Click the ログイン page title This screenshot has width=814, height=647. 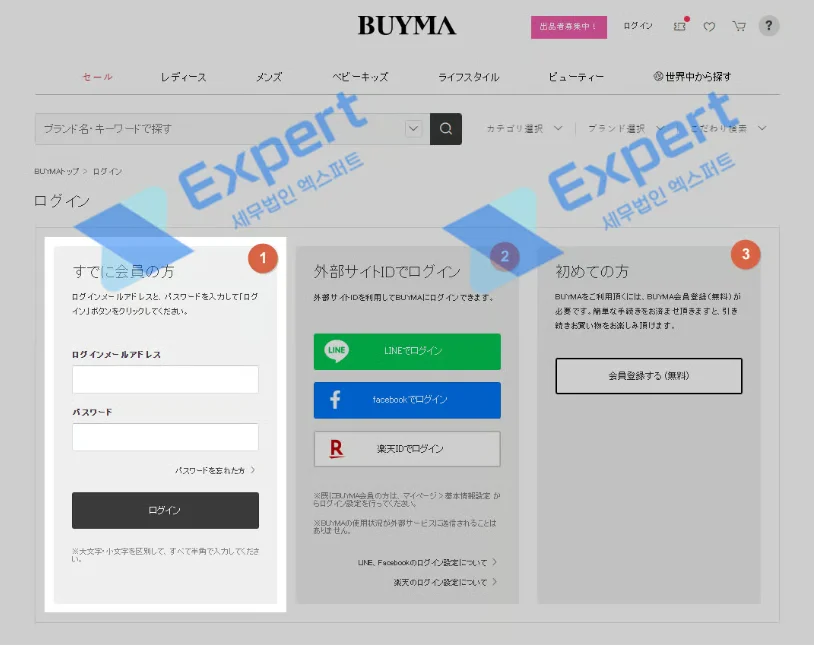click(62, 201)
